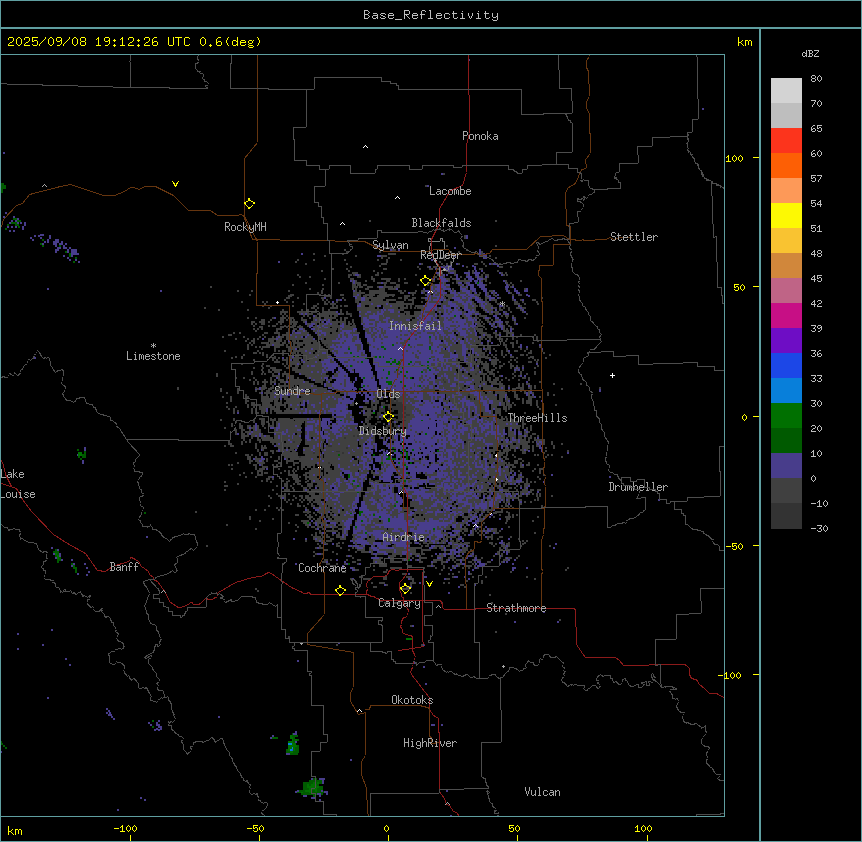Click the -100 km tick on the bottom axis
The image size is (862, 842).
pyautogui.click(x=125, y=828)
